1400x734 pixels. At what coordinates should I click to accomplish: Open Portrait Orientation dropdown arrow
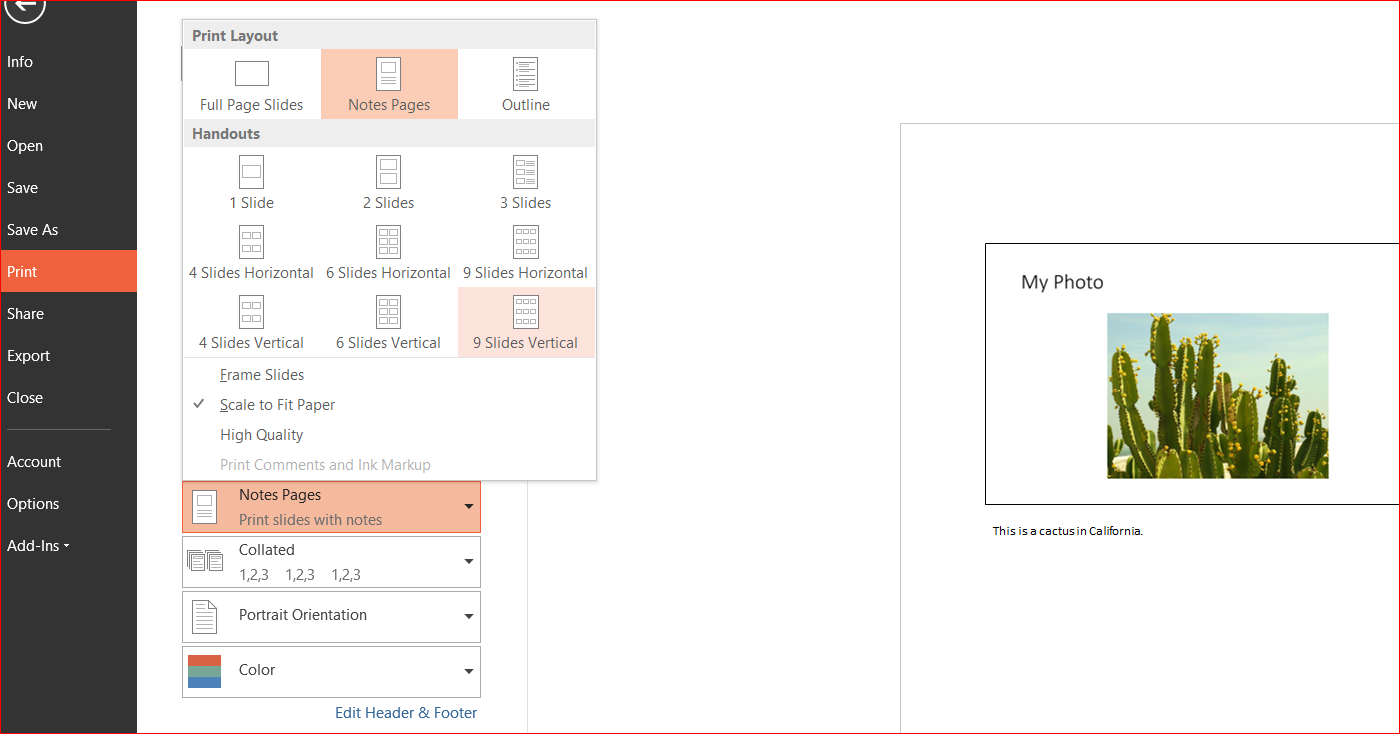coord(469,617)
